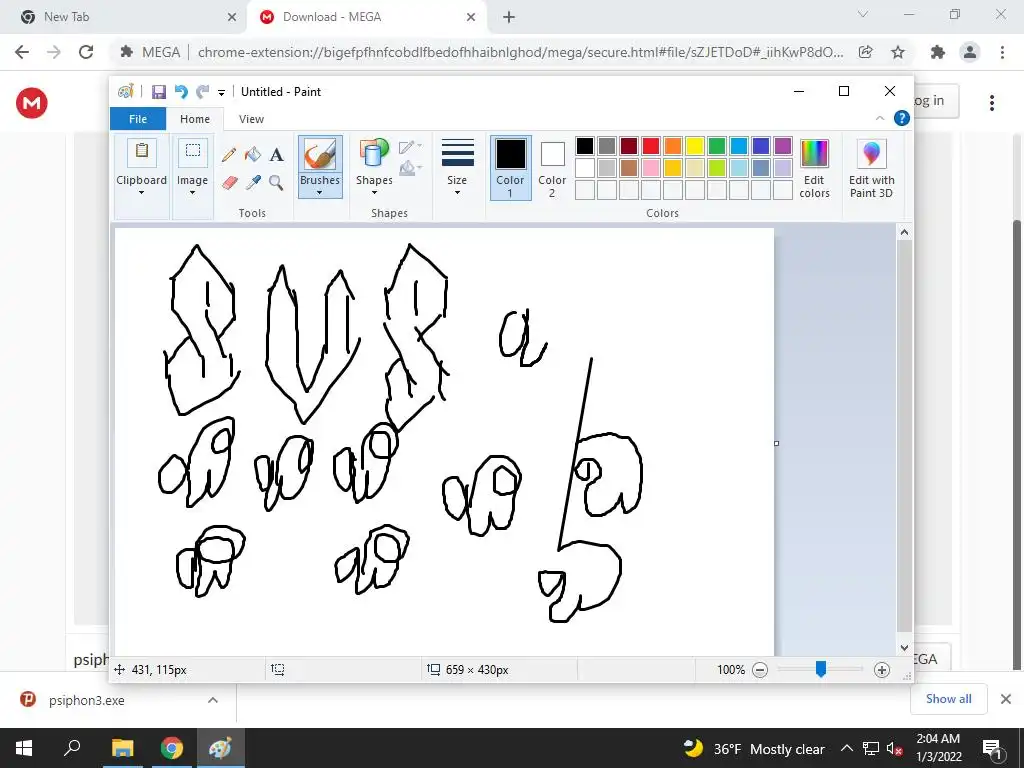Expand the Image dropdown arrow

coord(193,193)
